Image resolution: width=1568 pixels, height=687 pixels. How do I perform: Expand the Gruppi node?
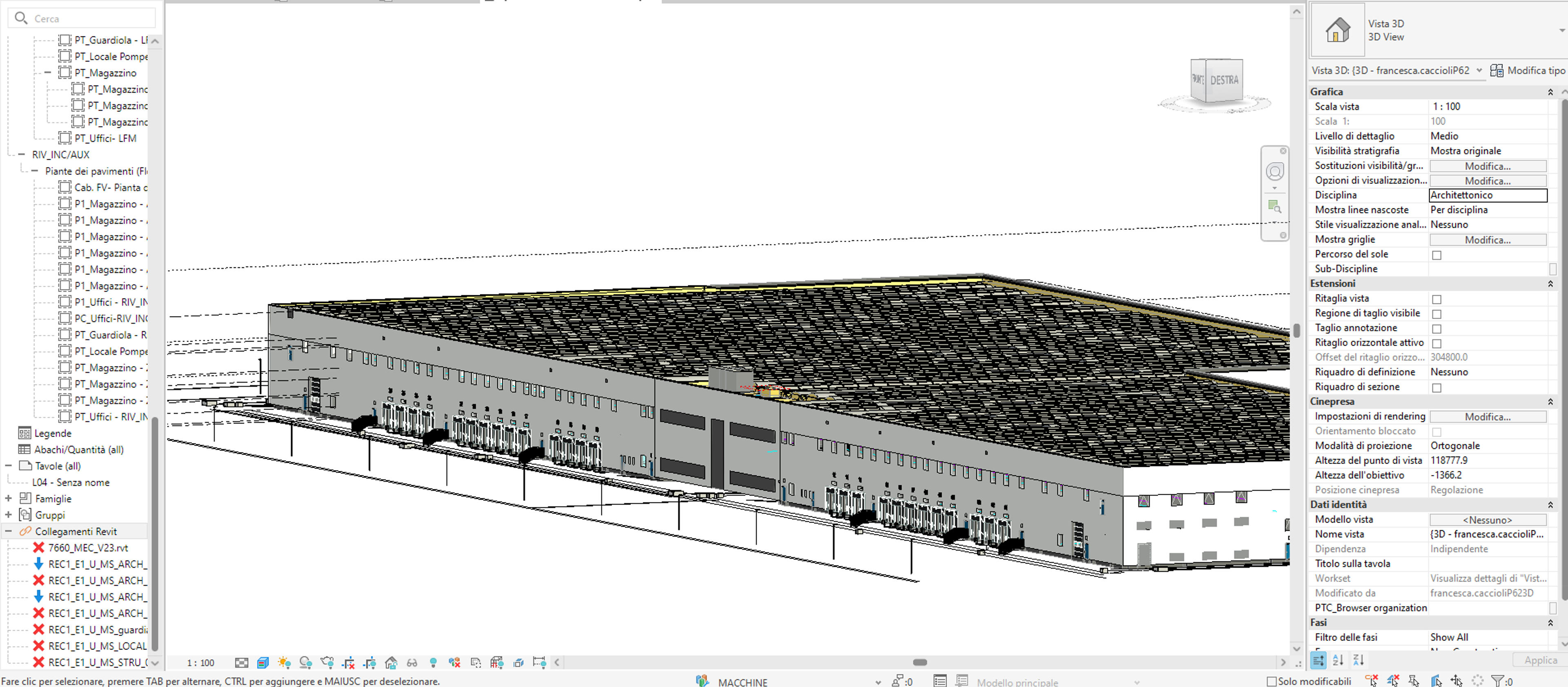9,515
